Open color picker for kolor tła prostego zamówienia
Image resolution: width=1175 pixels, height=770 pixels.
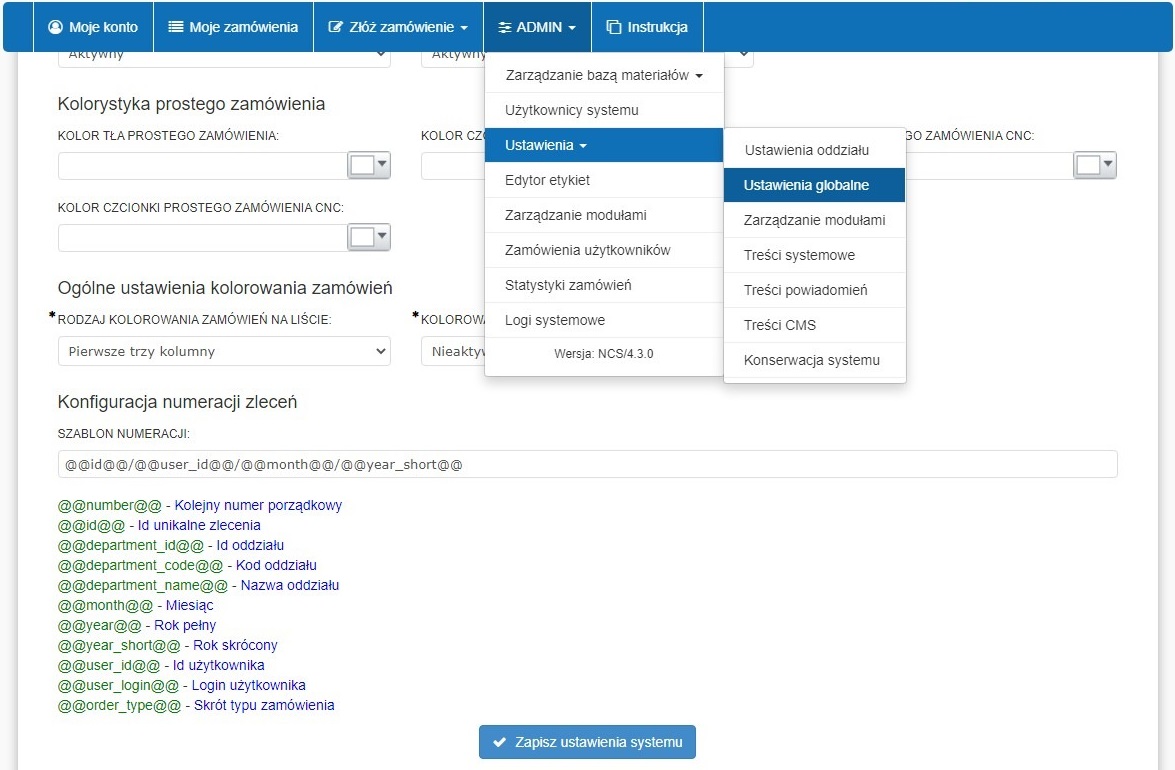tap(368, 166)
